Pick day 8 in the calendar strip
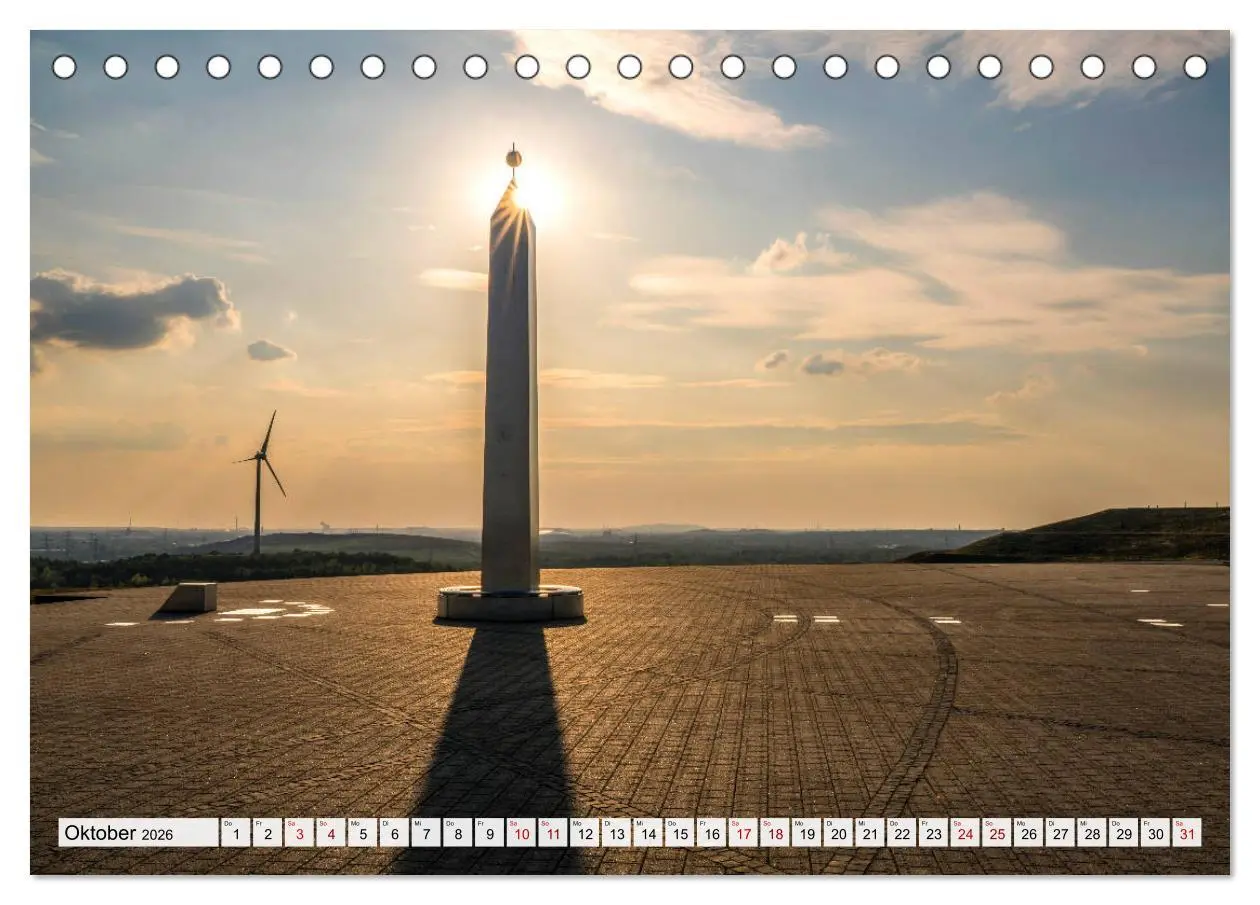Viewport: 1260px width, 905px height. coord(457,832)
